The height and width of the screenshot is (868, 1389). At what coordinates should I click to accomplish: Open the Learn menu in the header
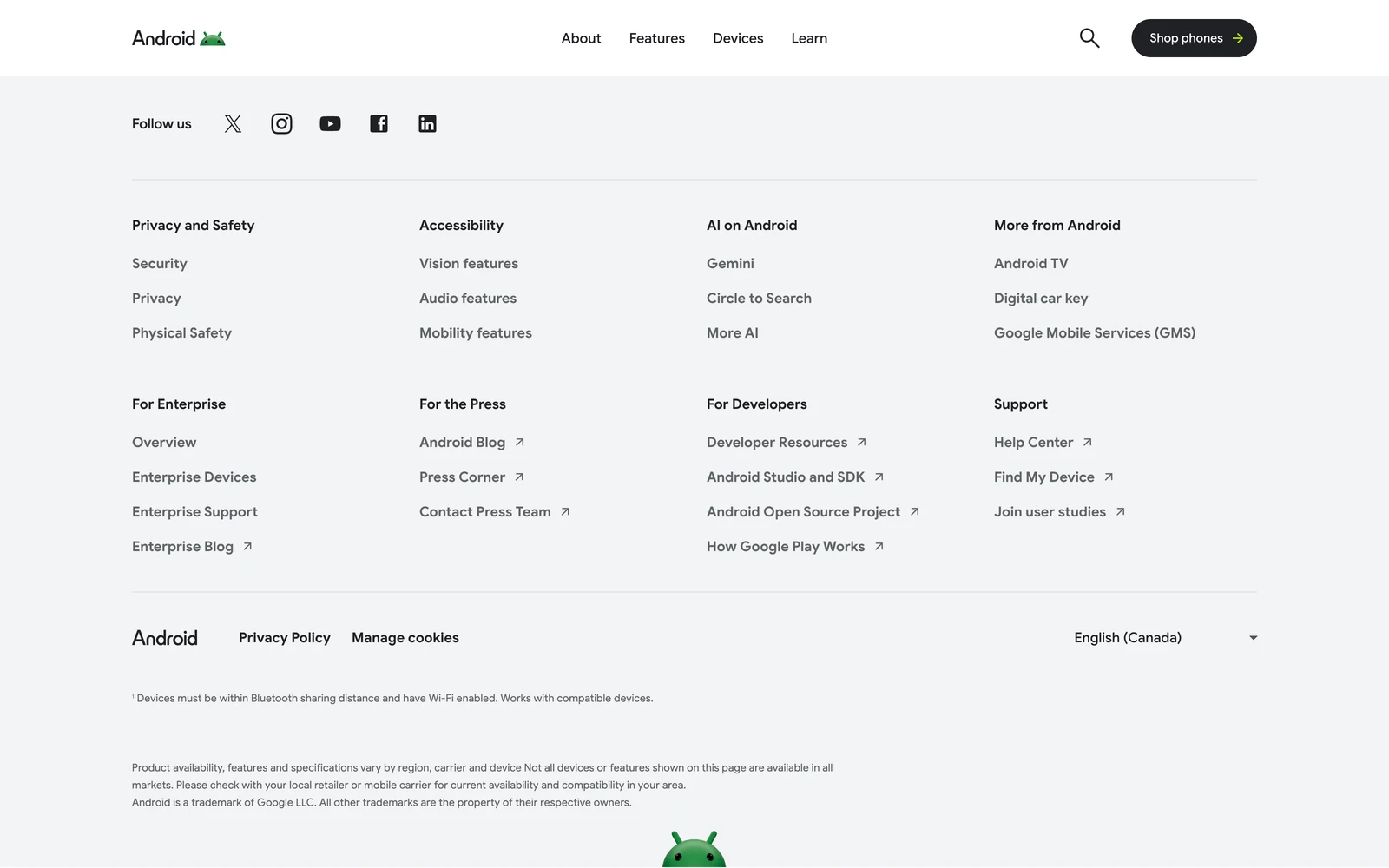coord(809,38)
